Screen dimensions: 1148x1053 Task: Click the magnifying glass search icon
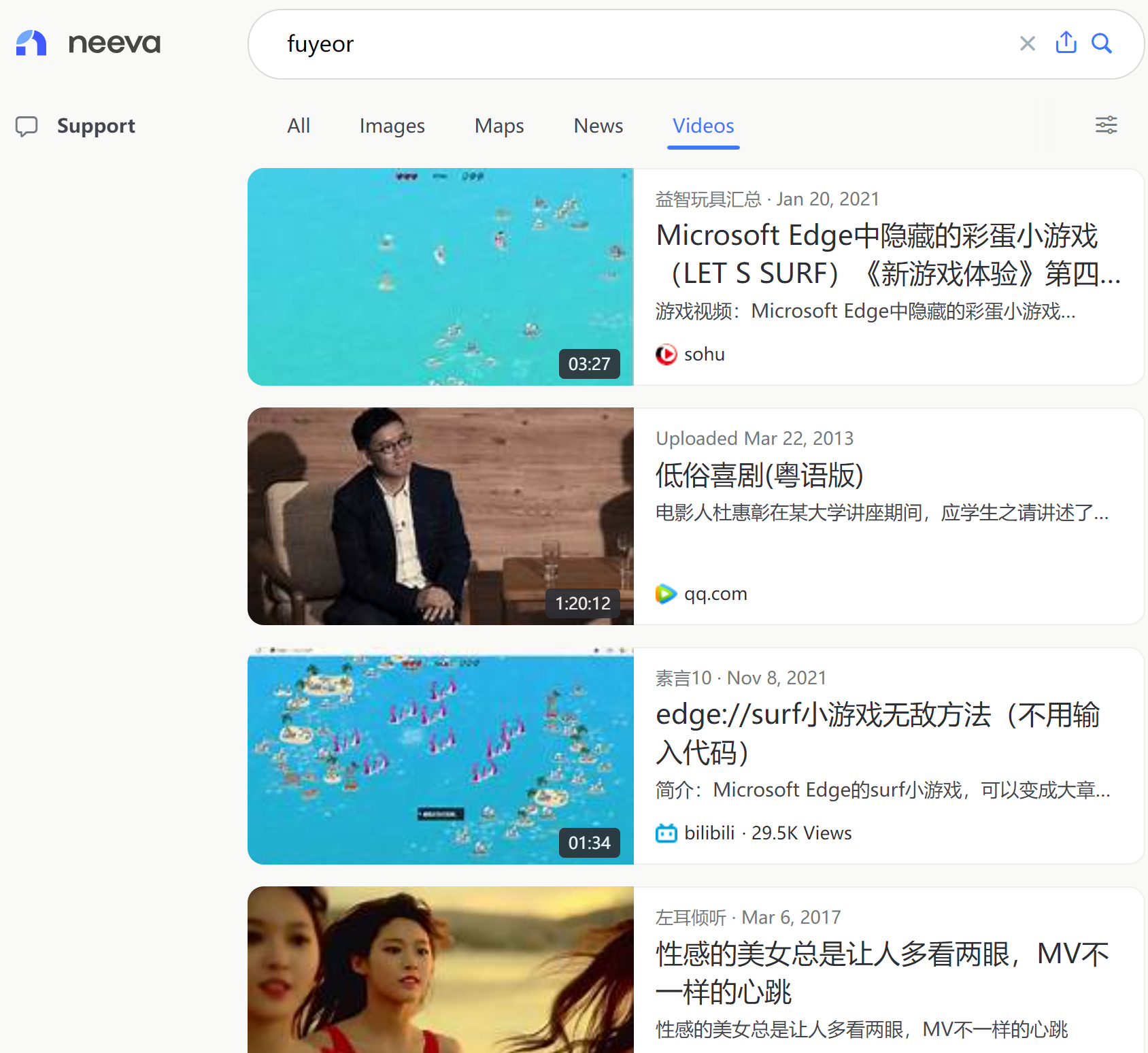click(x=1102, y=44)
